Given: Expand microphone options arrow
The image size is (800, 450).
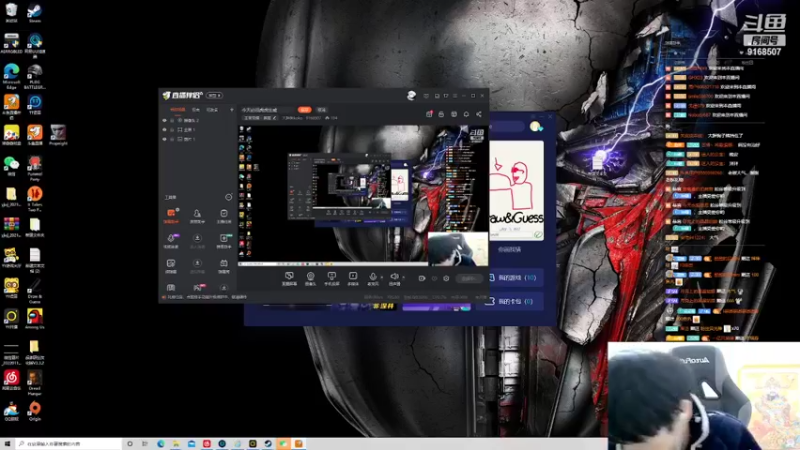Looking at the screenshot, I should tap(382, 278).
